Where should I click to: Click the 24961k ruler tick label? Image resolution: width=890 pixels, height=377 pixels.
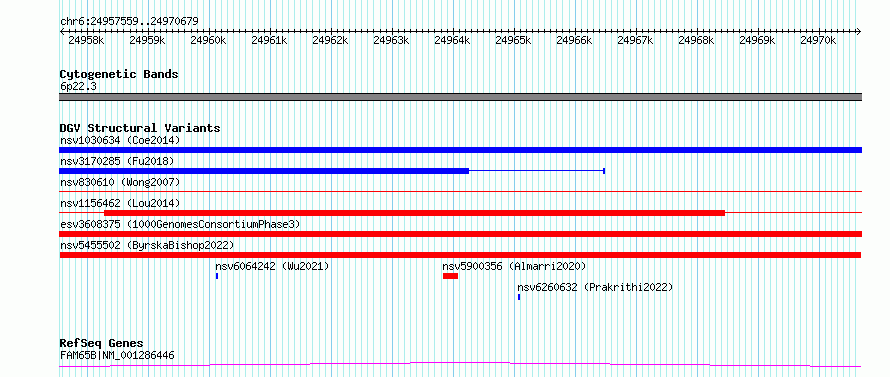pos(269,40)
